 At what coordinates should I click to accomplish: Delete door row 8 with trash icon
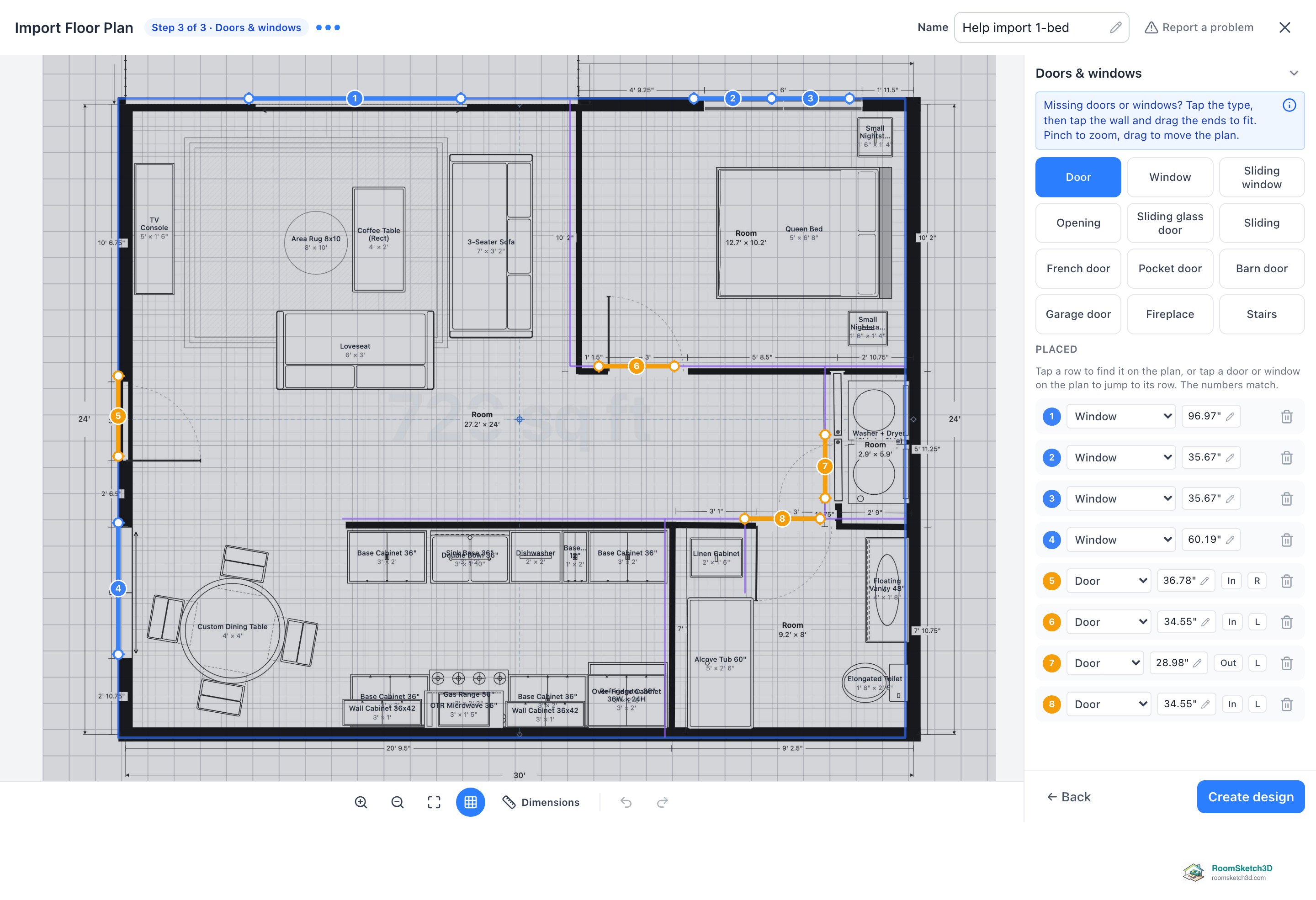[1287, 704]
